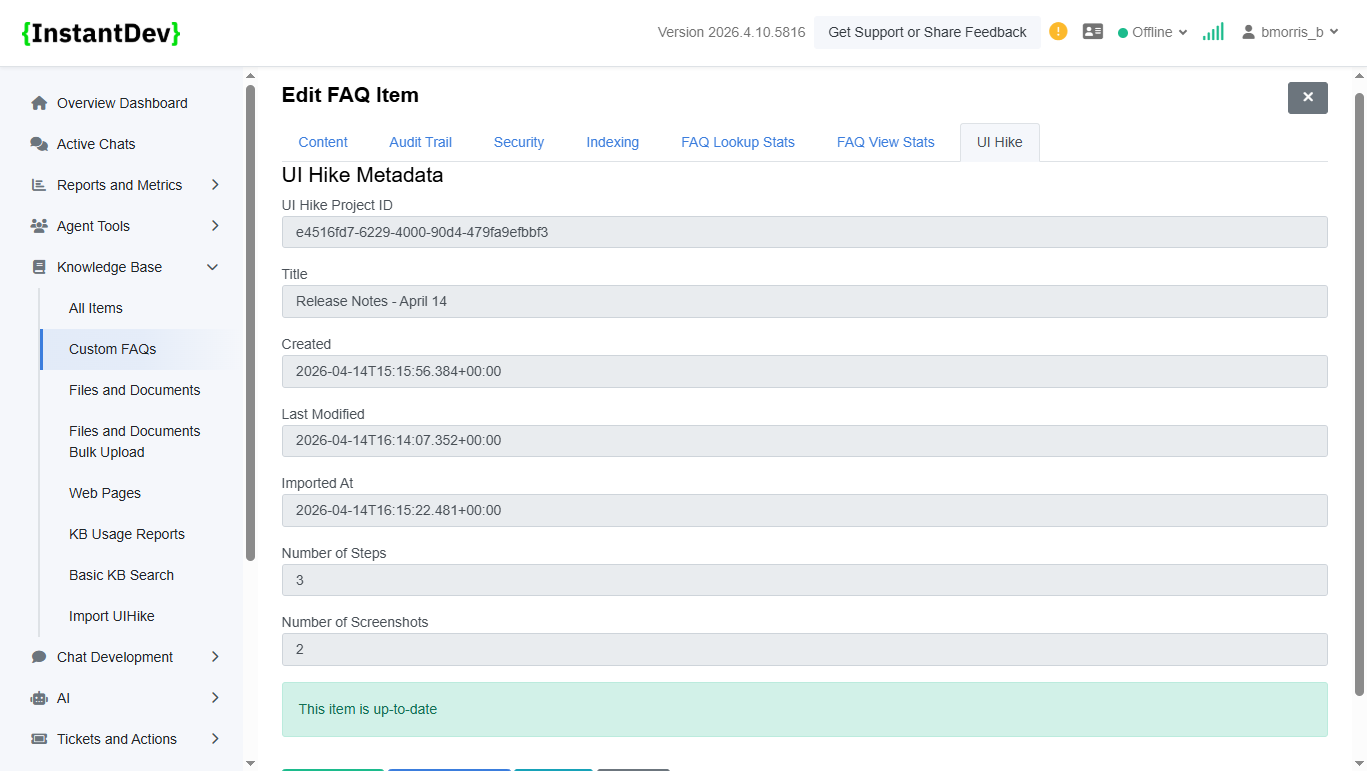Open Chat Development using its icon
The height and width of the screenshot is (771, 1367).
[x=38, y=656]
